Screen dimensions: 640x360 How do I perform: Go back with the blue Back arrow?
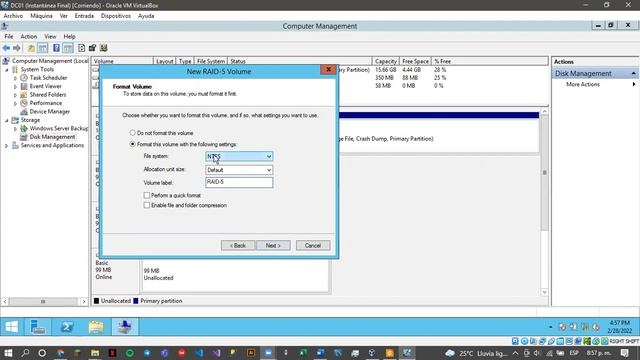(x=6, y=48)
